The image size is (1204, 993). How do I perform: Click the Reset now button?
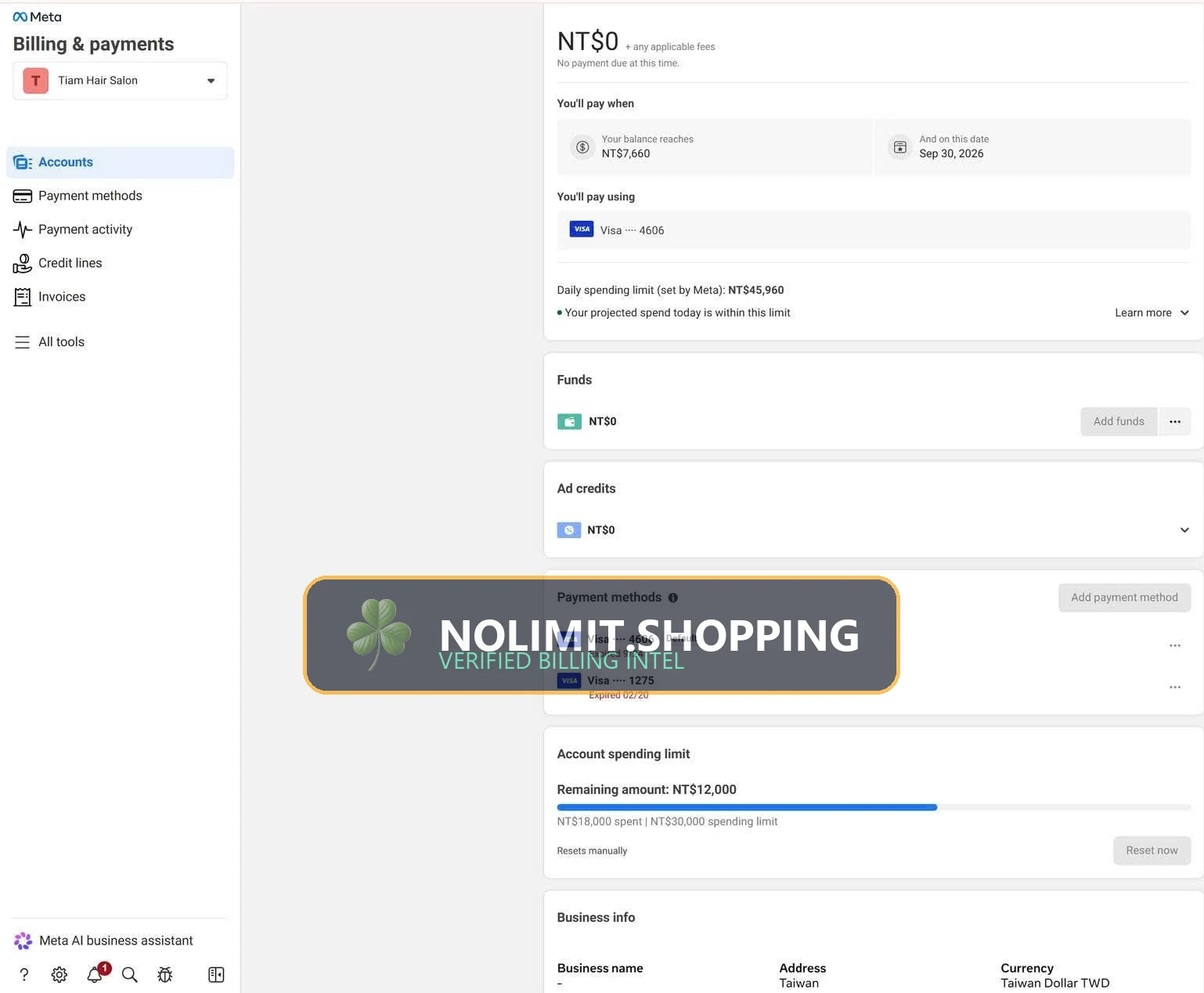pos(1152,850)
